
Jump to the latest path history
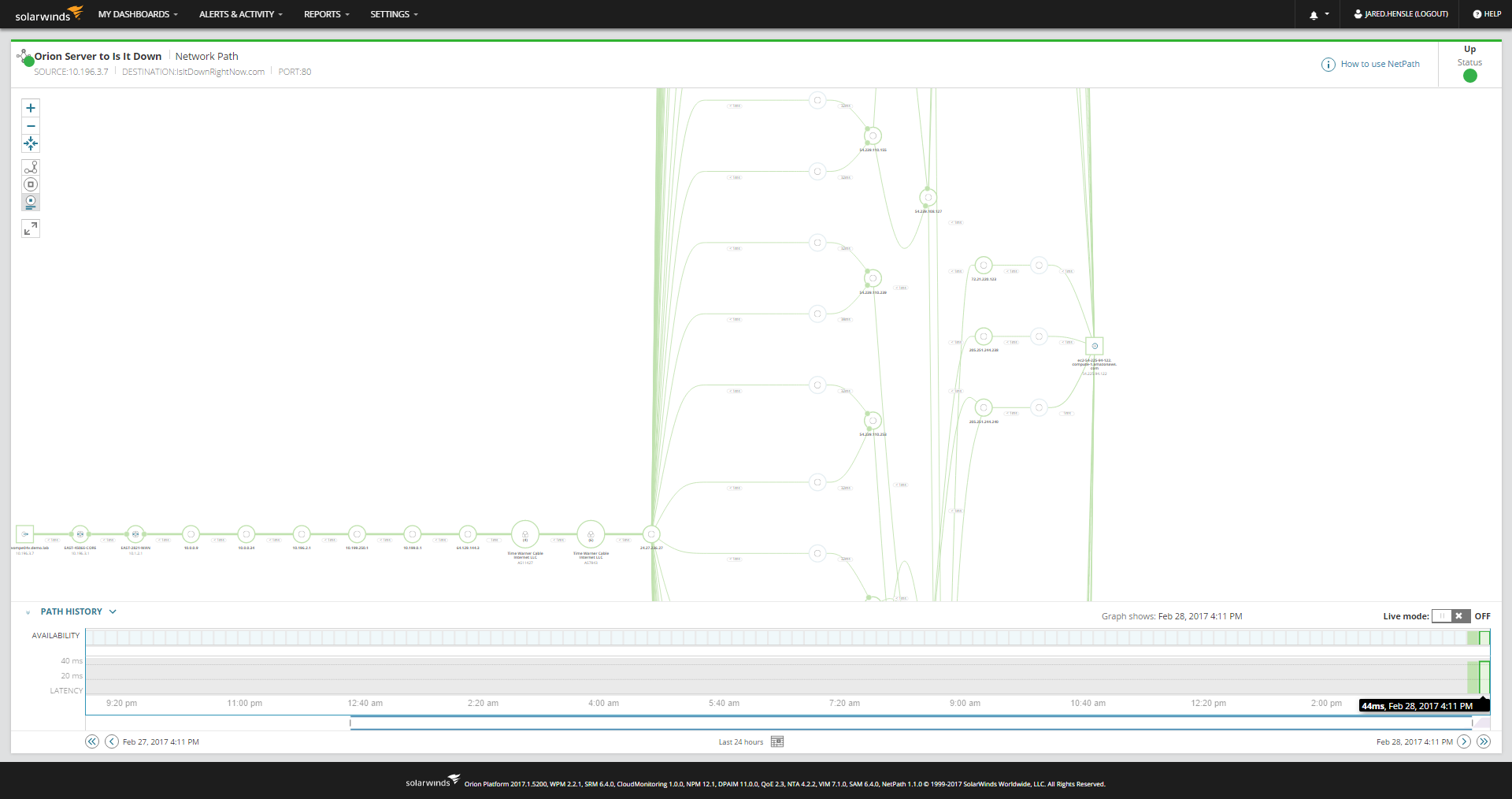(x=1484, y=741)
